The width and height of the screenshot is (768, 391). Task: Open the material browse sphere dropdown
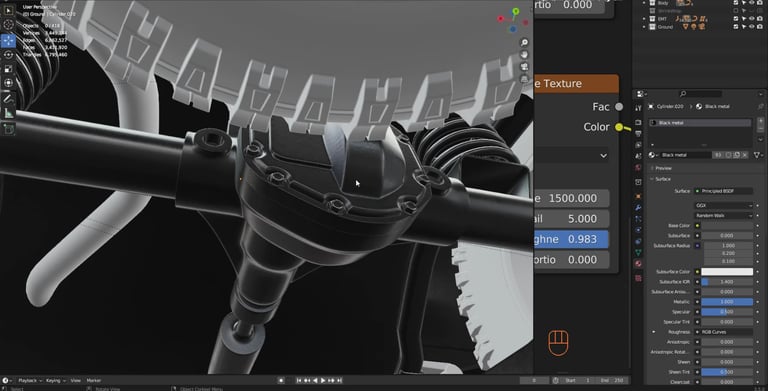(x=653, y=155)
